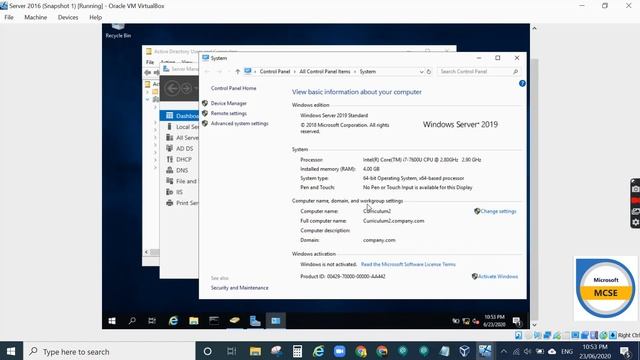Open guest notification center icon
640x360 pixels.
[517, 321]
